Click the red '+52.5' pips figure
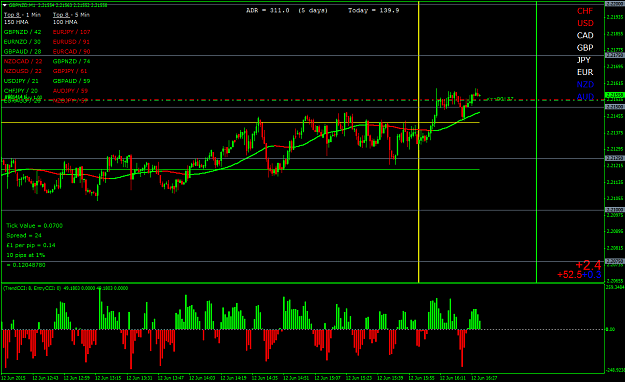Image resolution: width=625 pixels, height=382 pixels. pyautogui.click(x=569, y=275)
